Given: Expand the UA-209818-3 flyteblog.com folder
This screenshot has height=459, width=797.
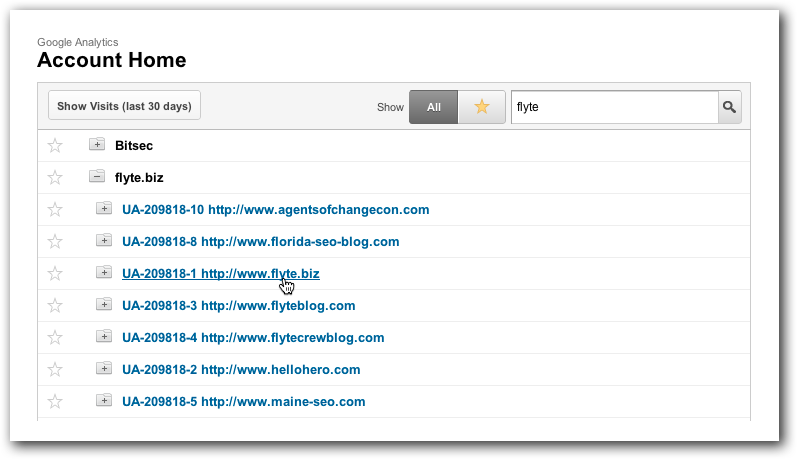Looking at the screenshot, I should (104, 304).
